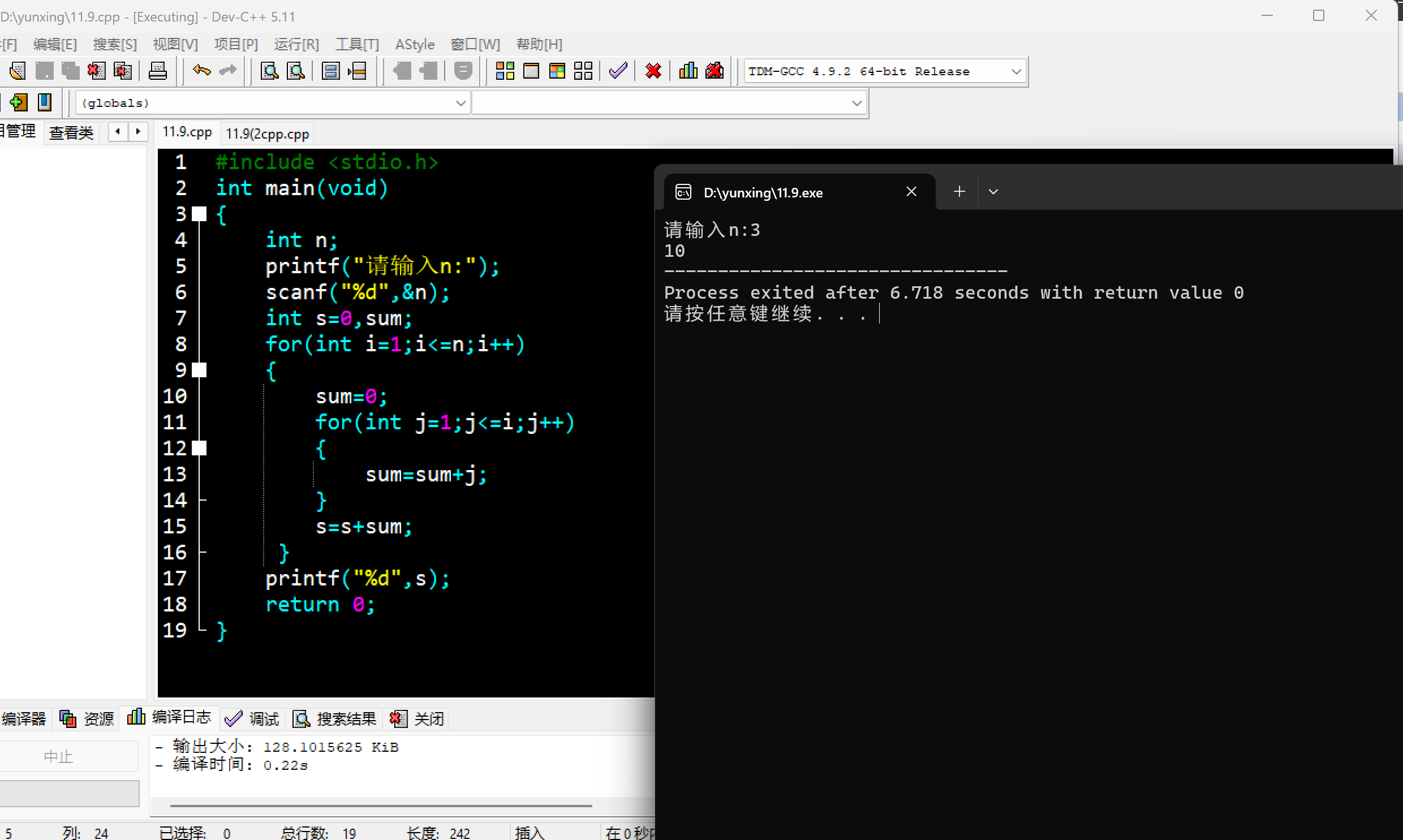The height and width of the screenshot is (840, 1403).
Task: Click the Print toolbar icon
Action: click(157, 71)
